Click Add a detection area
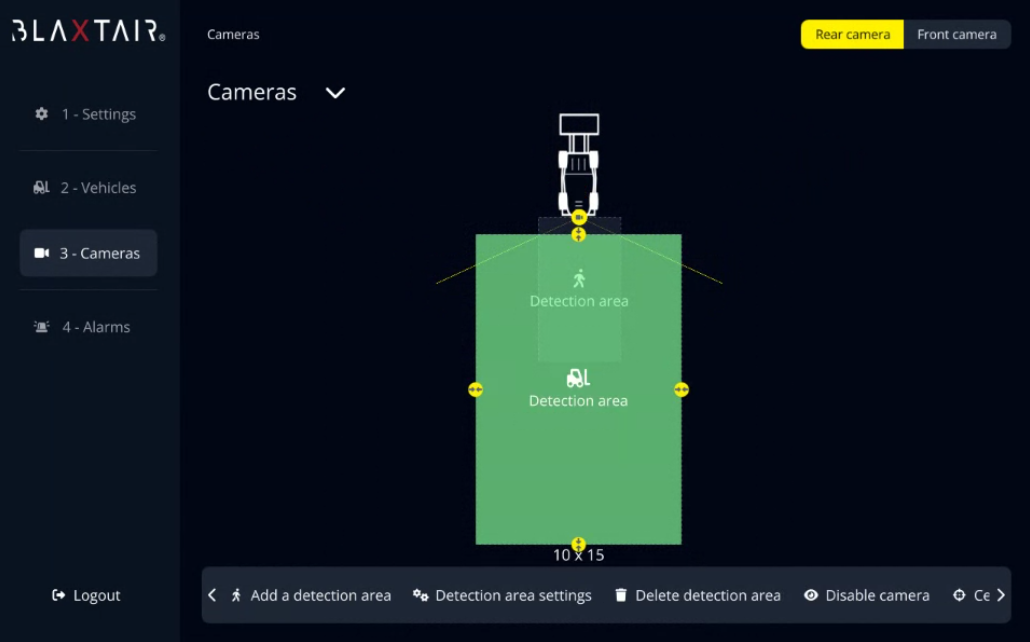1030x642 pixels. (x=320, y=595)
